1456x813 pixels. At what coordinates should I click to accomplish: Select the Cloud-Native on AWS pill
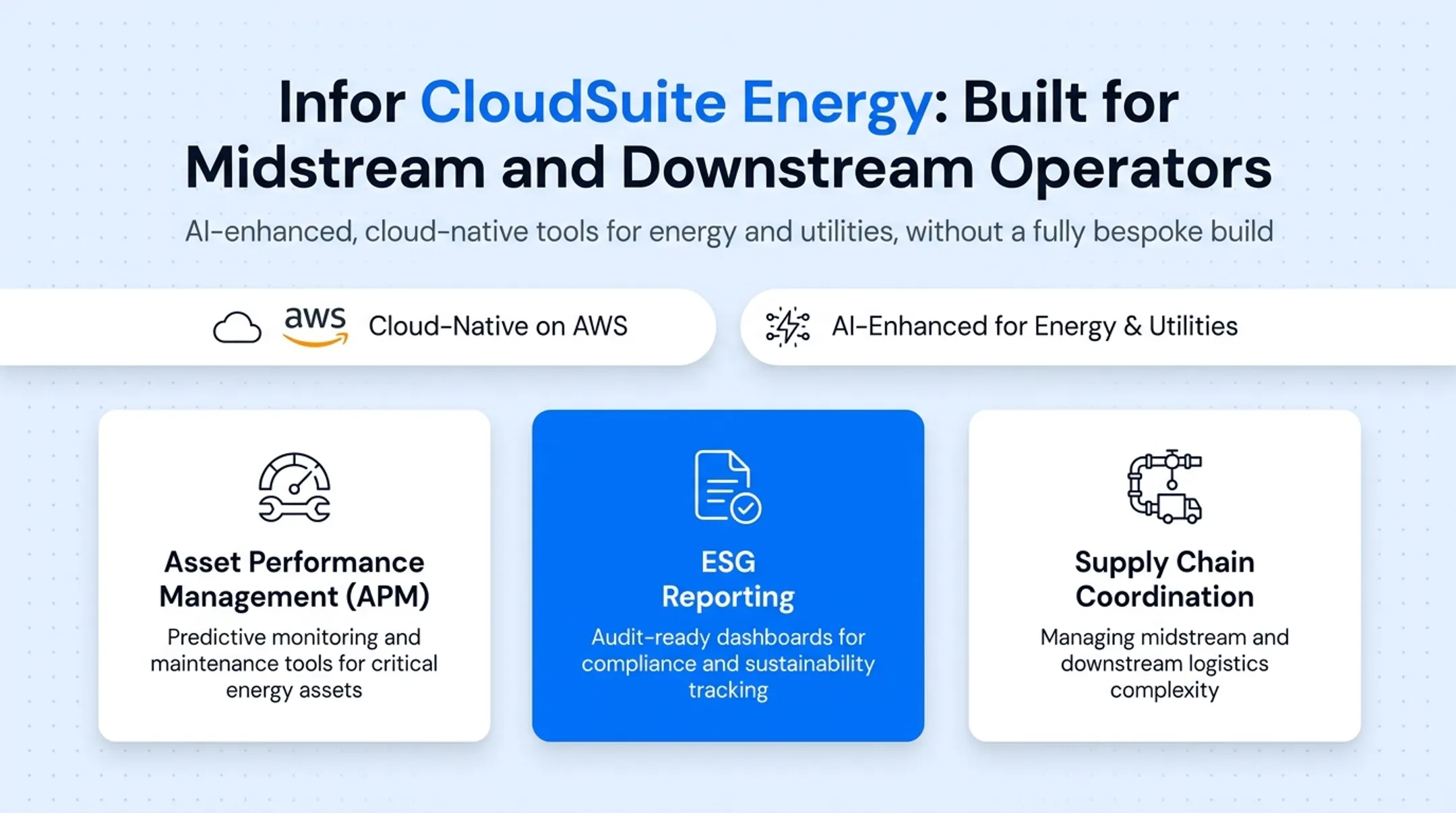tap(357, 327)
